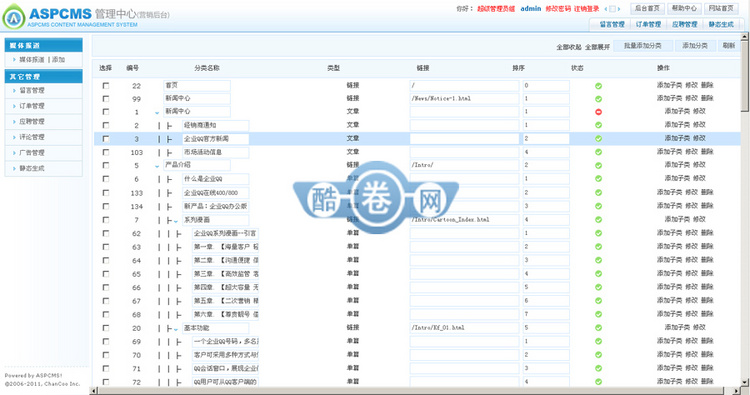Click the status icon for row 63

[x=598, y=247]
